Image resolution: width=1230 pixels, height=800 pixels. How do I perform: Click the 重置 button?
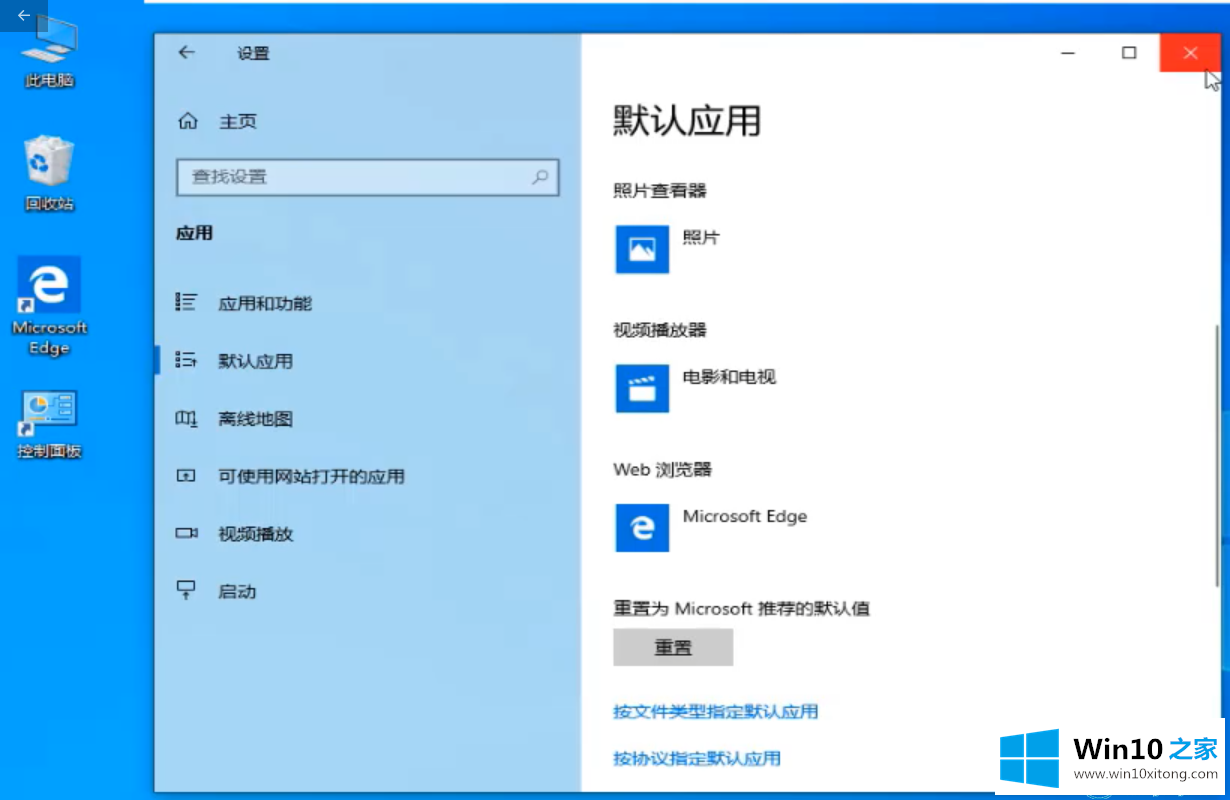(673, 647)
